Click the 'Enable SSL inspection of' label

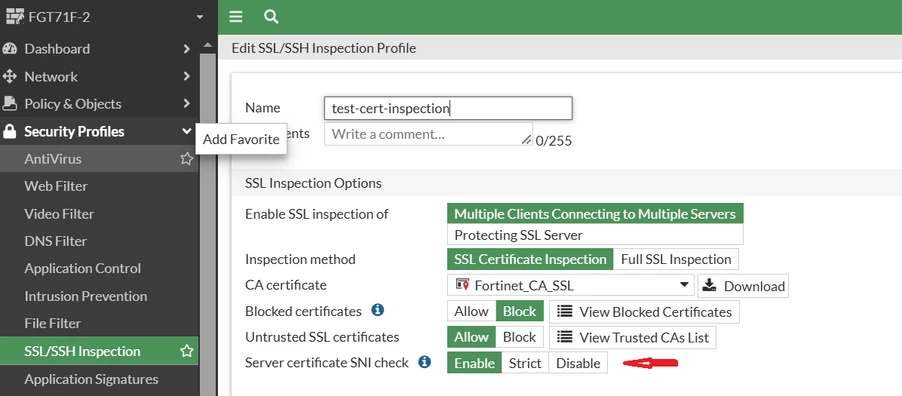pyautogui.click(x=317, y=214)
